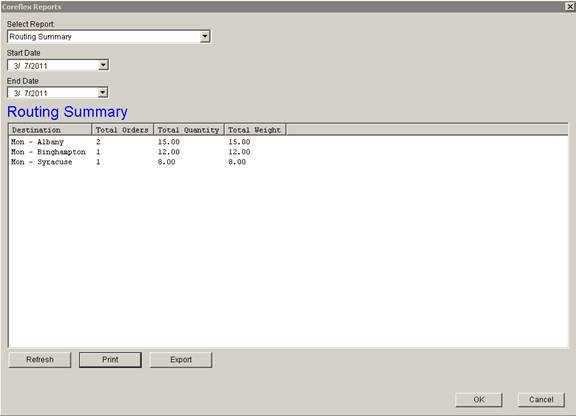Sort by the Destination column header
Screen dimensions: 576x416
(x=50, y=130)
